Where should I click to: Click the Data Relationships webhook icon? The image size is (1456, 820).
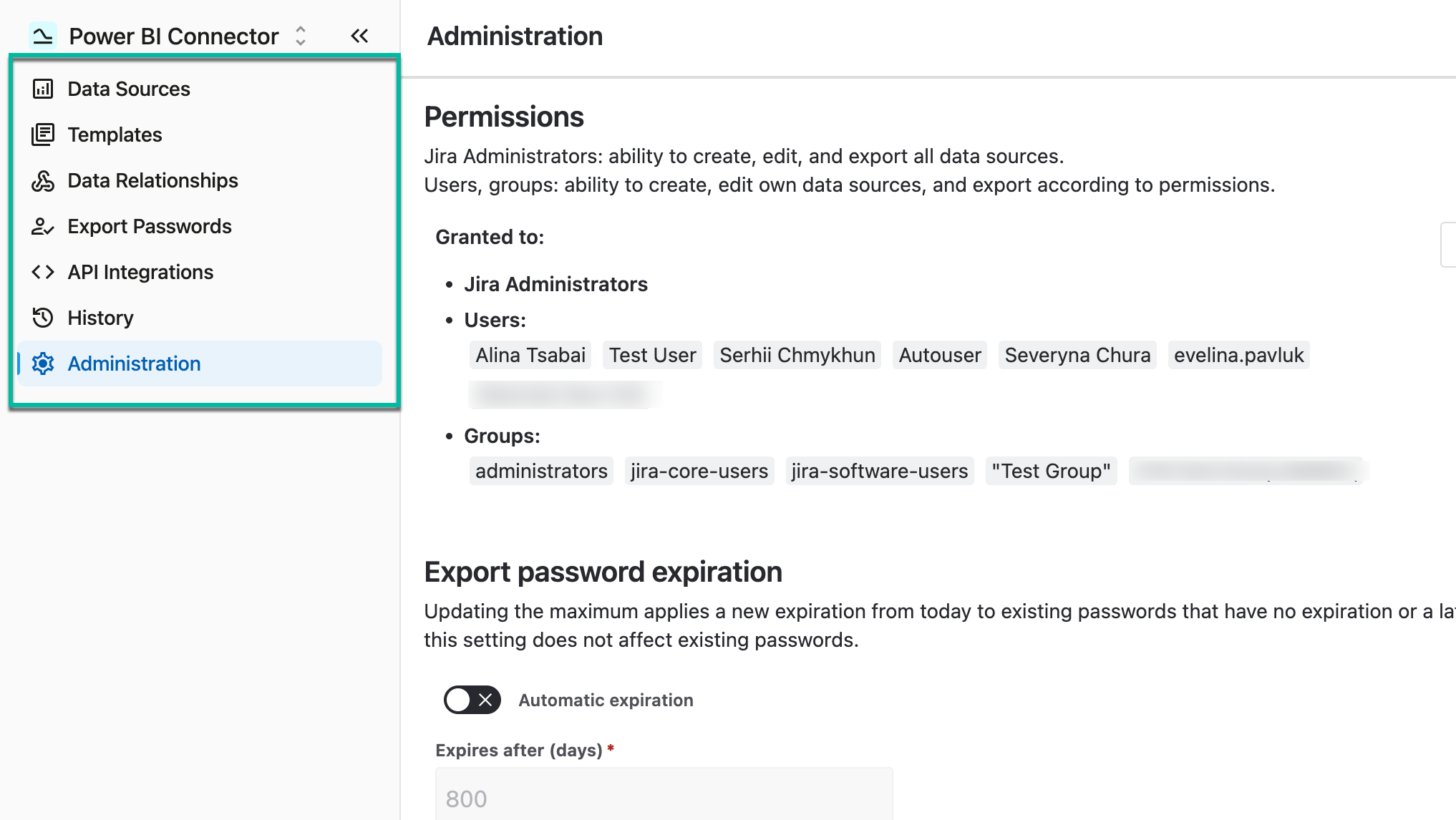pyautogui.click(x=43, y=180)
